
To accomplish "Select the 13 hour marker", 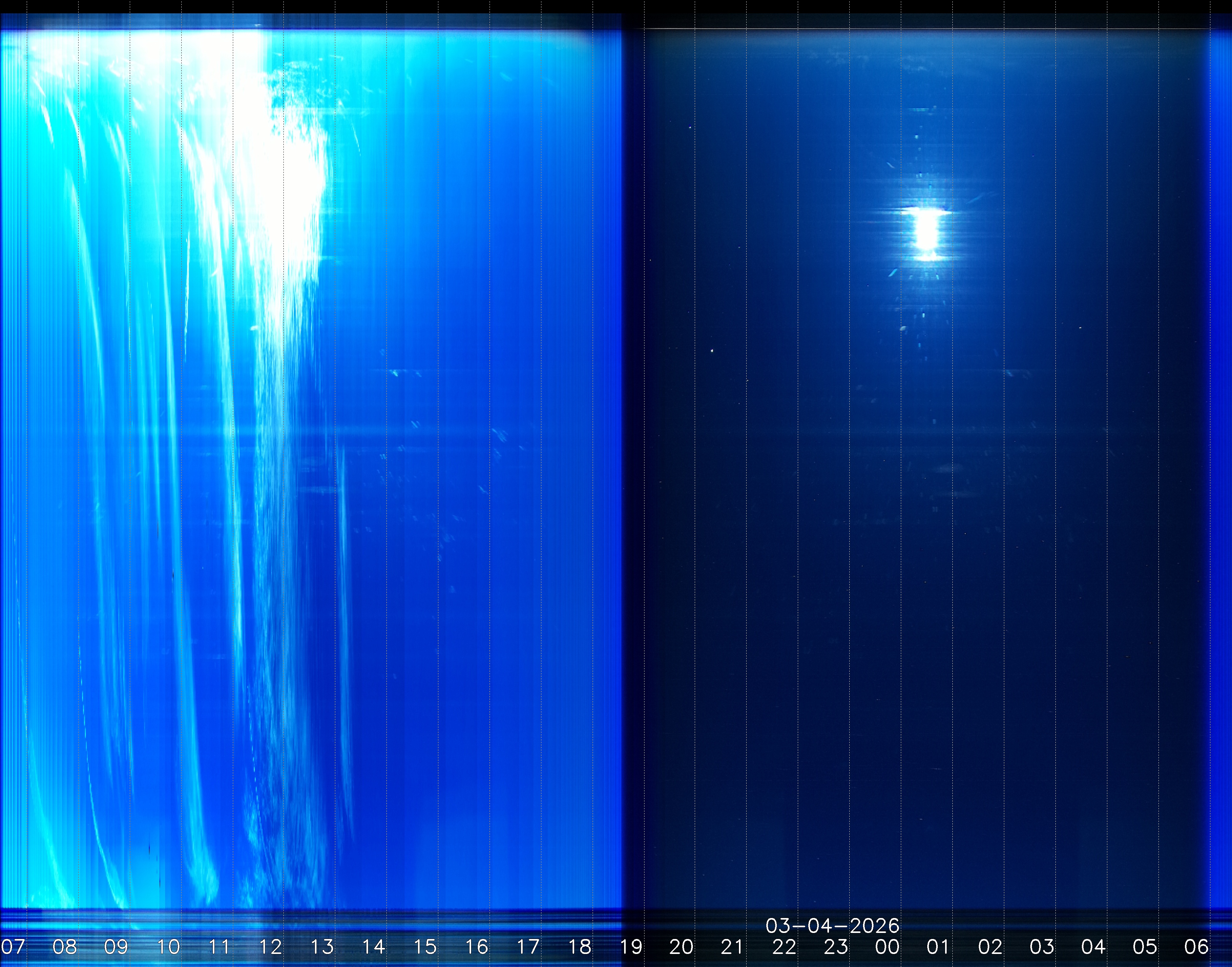I will 322,947.
